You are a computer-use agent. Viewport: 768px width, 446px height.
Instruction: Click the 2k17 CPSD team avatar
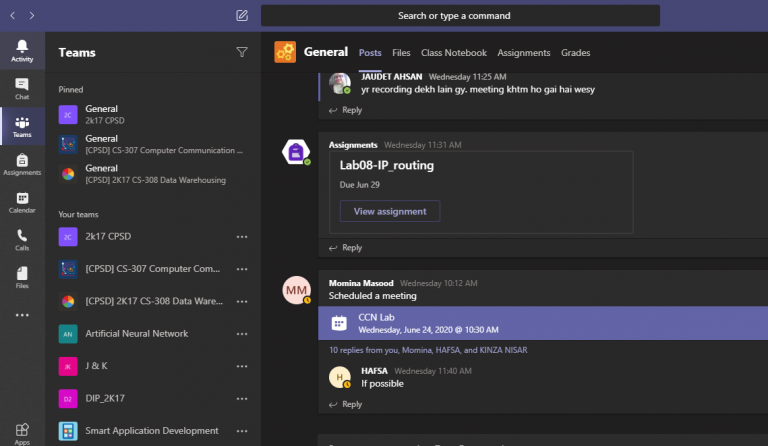[x=68, y=237]
